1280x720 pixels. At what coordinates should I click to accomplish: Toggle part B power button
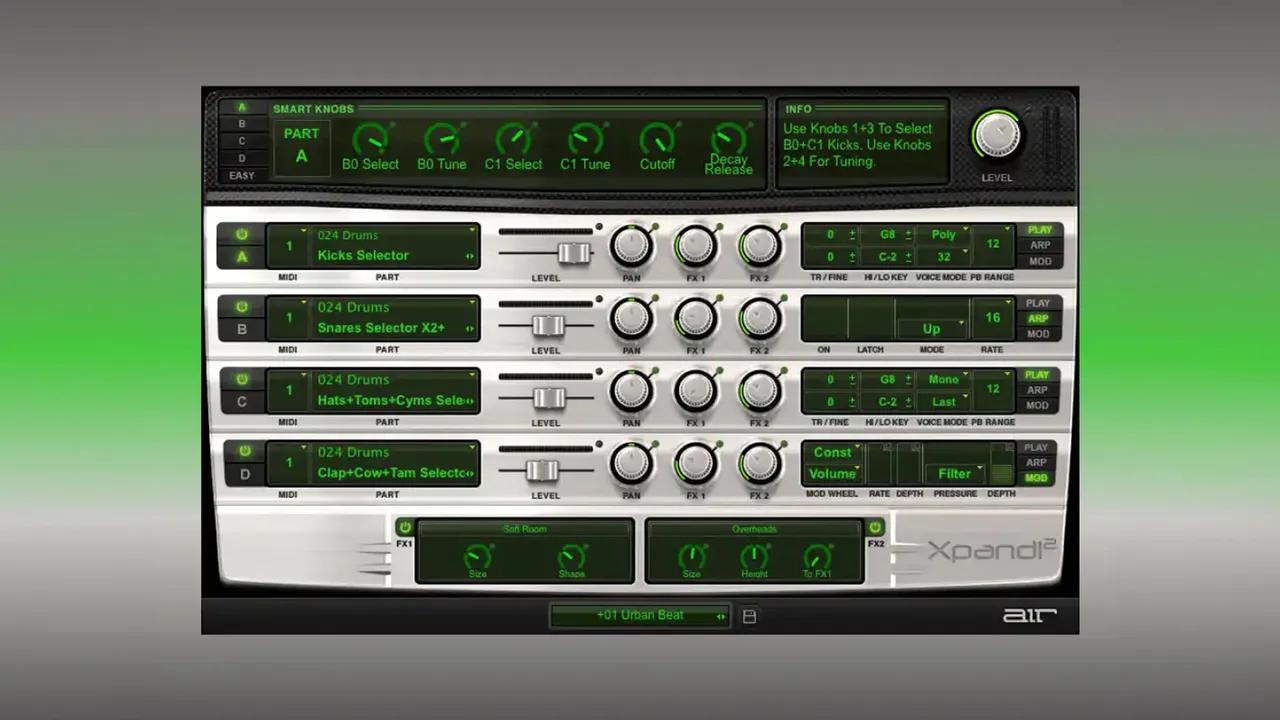pos(242,307)
